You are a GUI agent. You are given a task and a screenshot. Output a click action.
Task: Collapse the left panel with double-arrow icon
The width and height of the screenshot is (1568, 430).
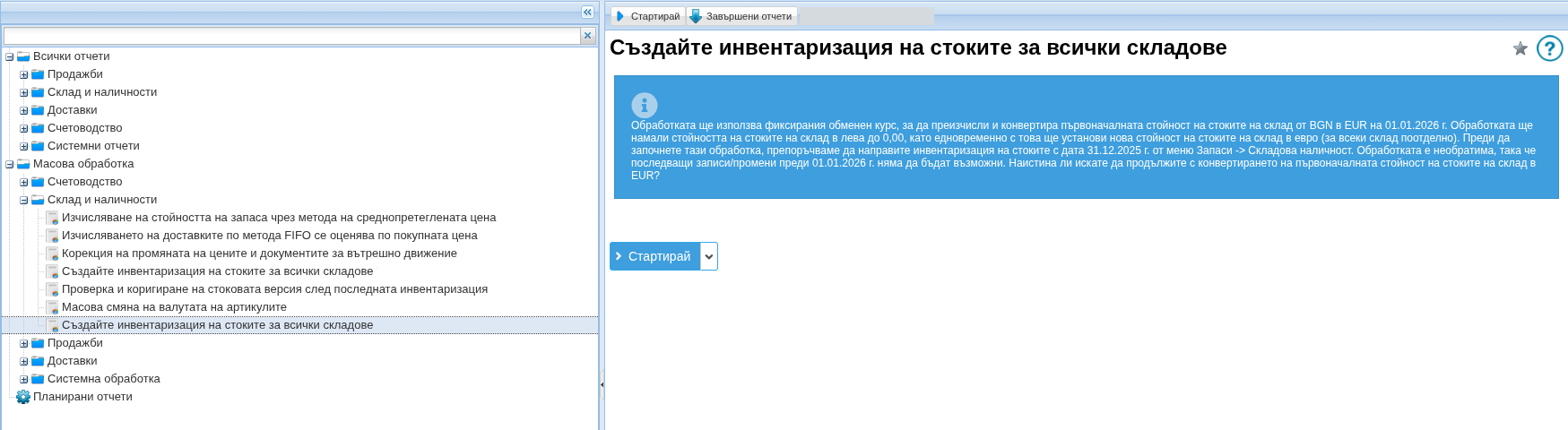(x=587, y=12)
